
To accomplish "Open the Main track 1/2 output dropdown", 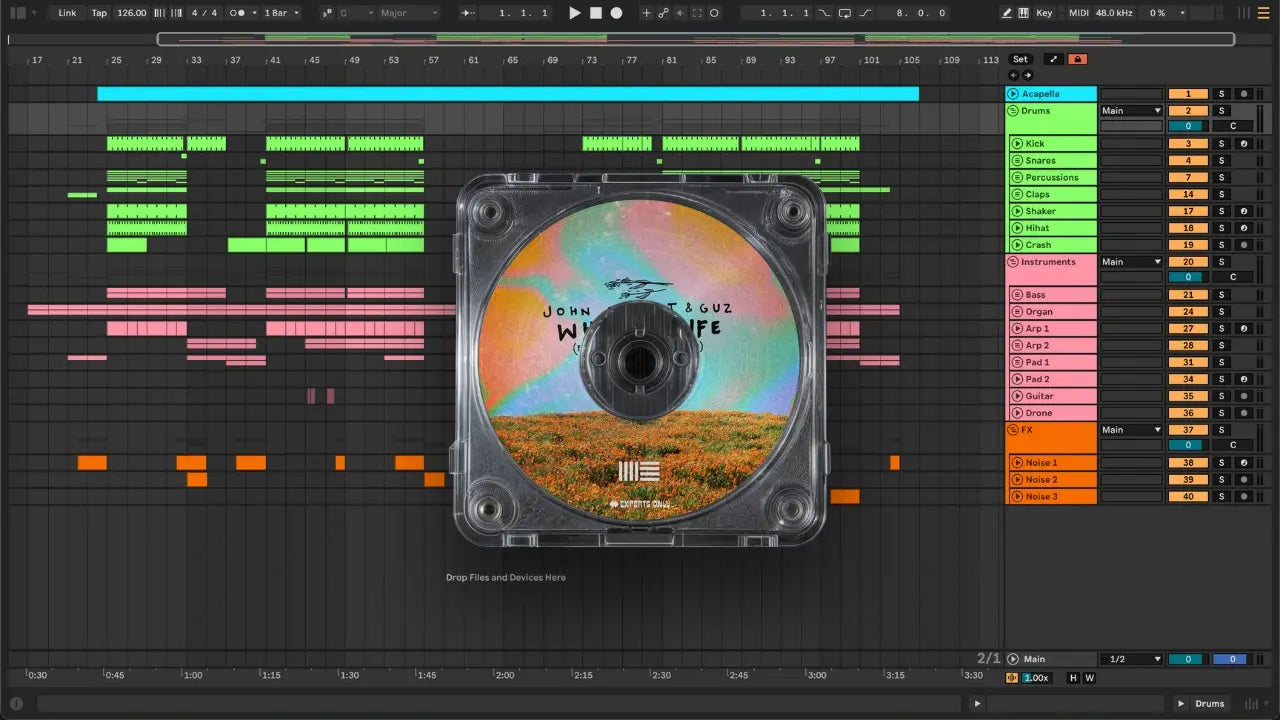I will click(x=1132, y=659).
